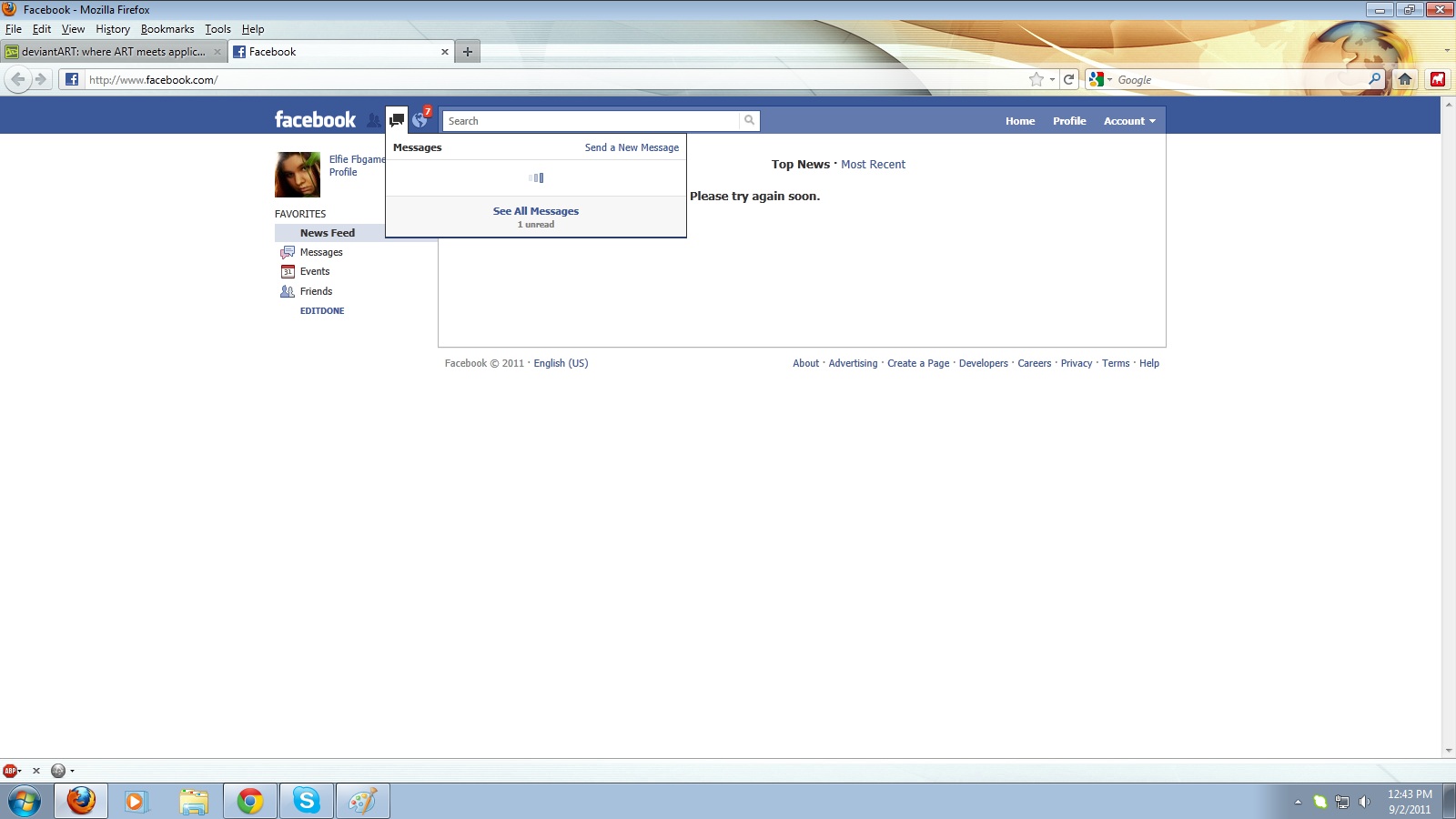Image resolution: width=1456 pixels, height=819 pixels.
Task: Click the Firefox forward arrow button
Action: pos(40,79)
